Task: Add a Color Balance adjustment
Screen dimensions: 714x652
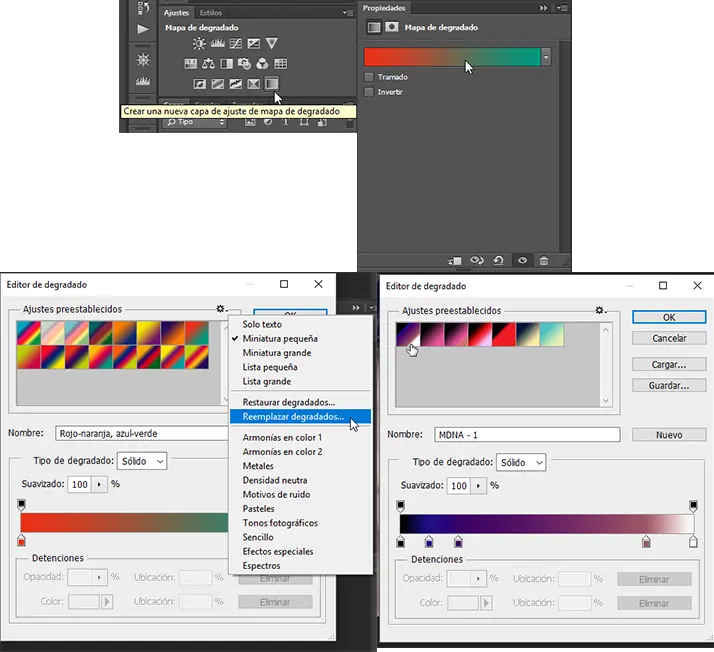Action: point(209,64)
